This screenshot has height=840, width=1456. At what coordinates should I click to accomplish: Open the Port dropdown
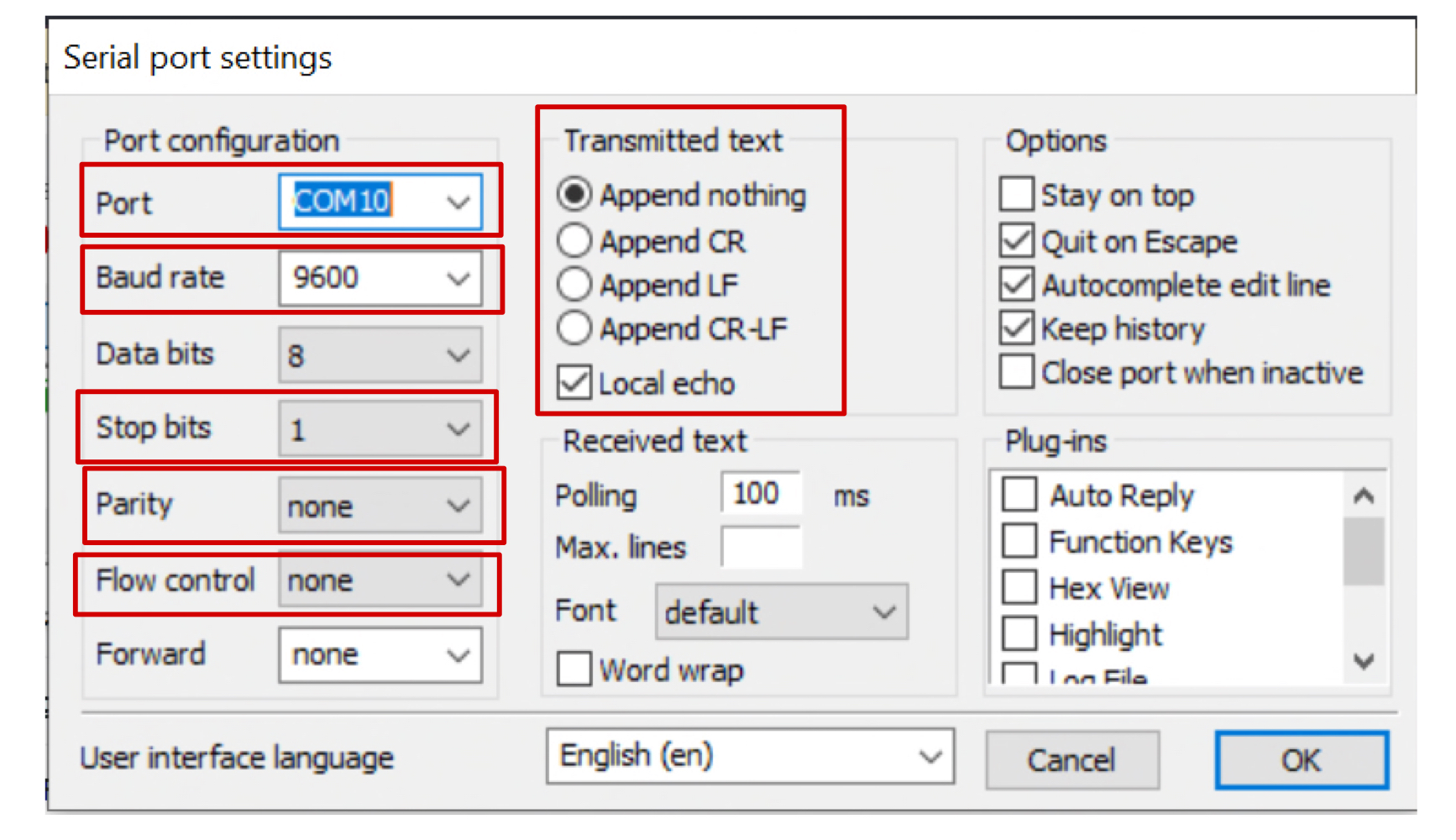click(x=457, y=202)
